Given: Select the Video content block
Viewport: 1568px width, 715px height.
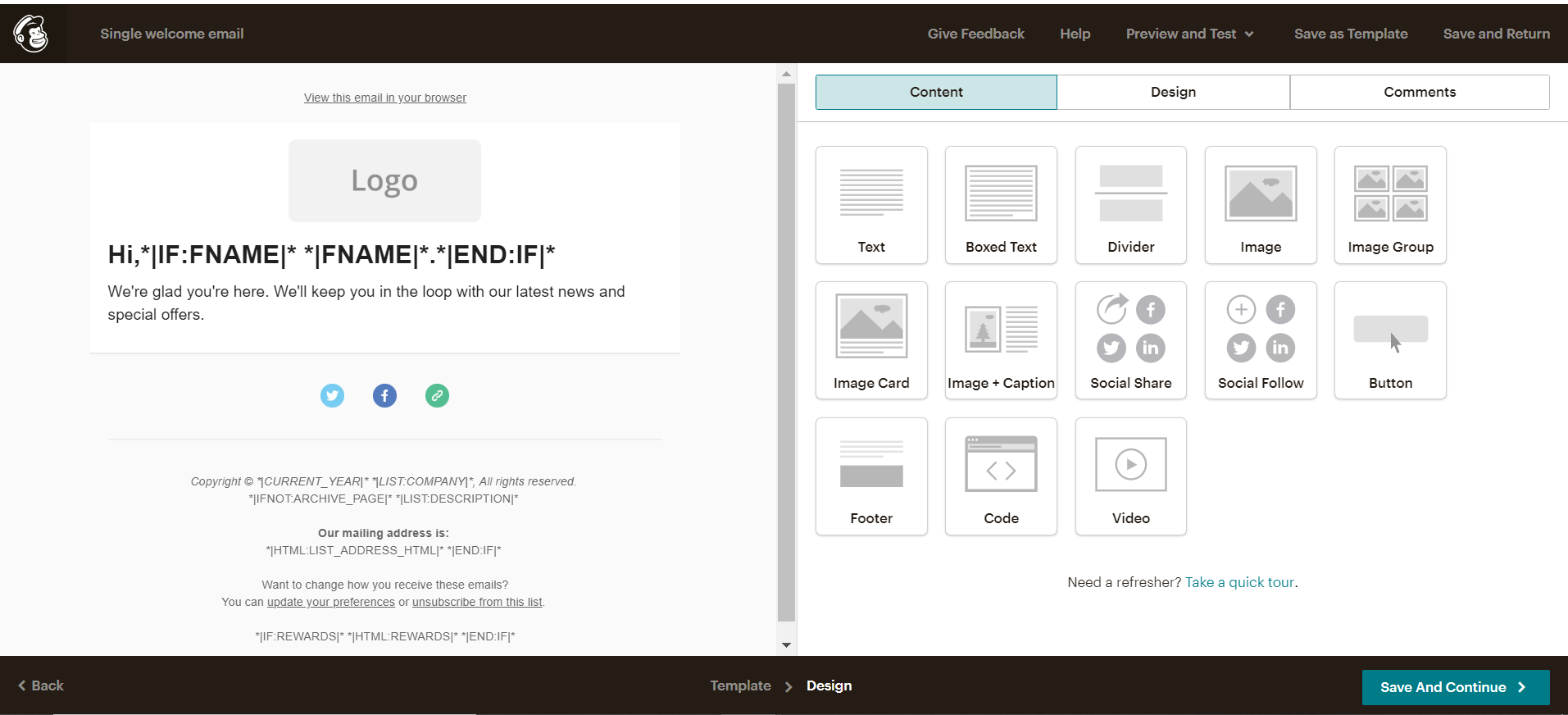Looking at the screenshot, I should (1130, 476).
